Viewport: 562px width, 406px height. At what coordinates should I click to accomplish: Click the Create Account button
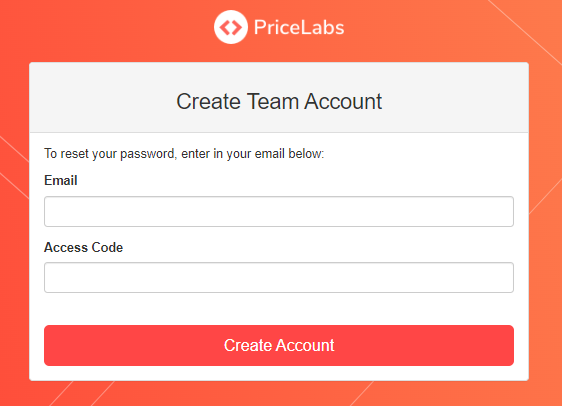(x=279, y=345)
